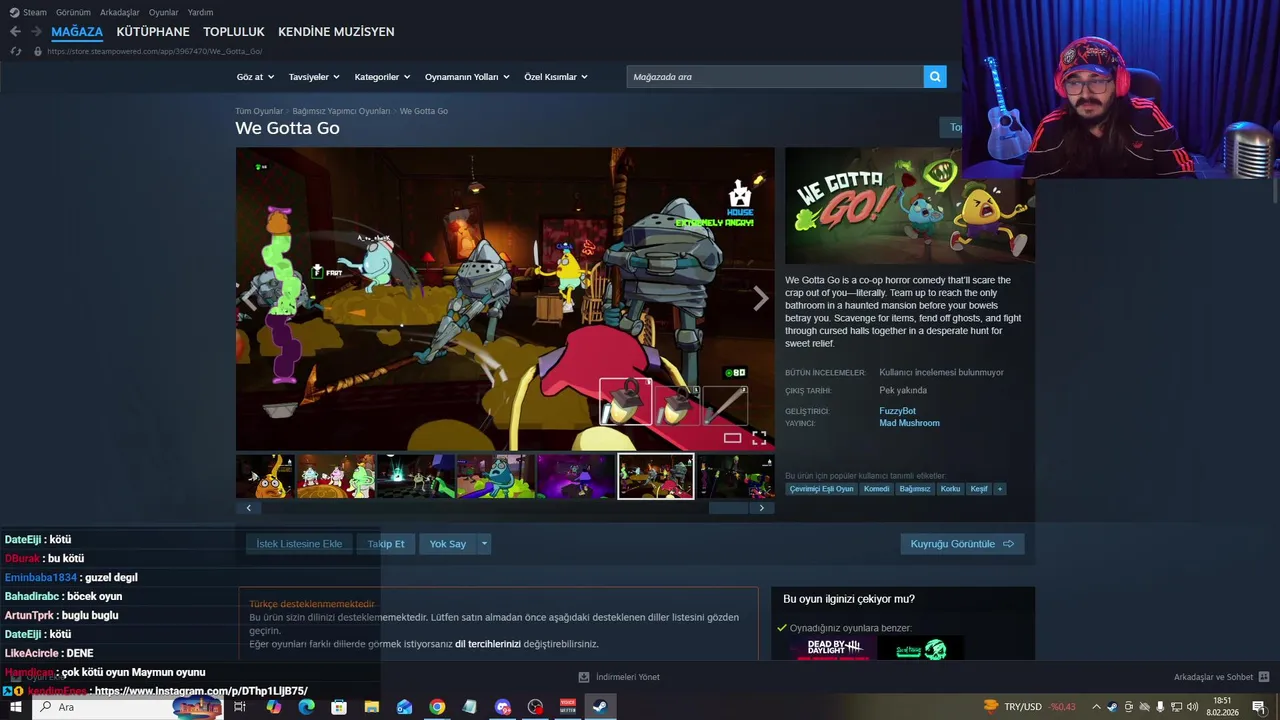Screen dimensions: 1280x720
Task: Click the magnifier search button in store bar
Action: (x=935, y=77)
